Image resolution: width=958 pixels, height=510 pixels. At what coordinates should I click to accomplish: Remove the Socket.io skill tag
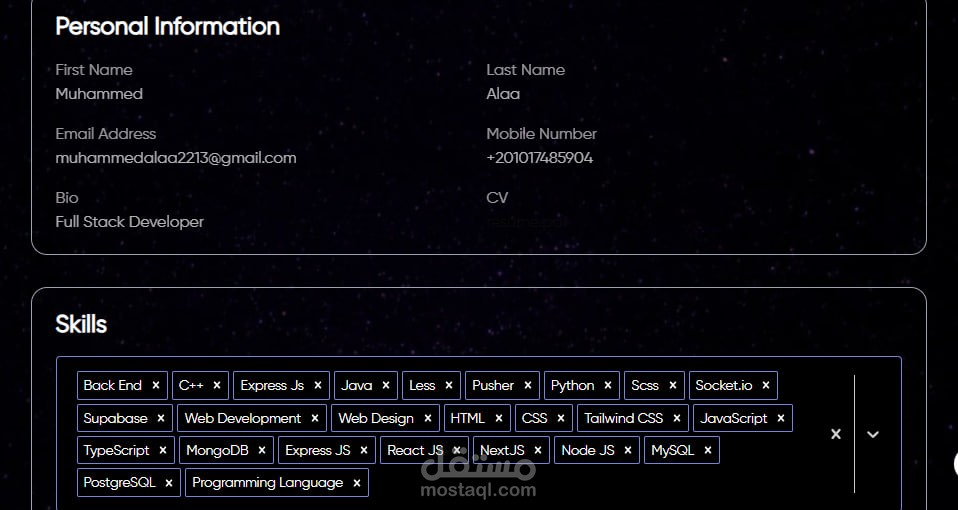coord(766,385)
